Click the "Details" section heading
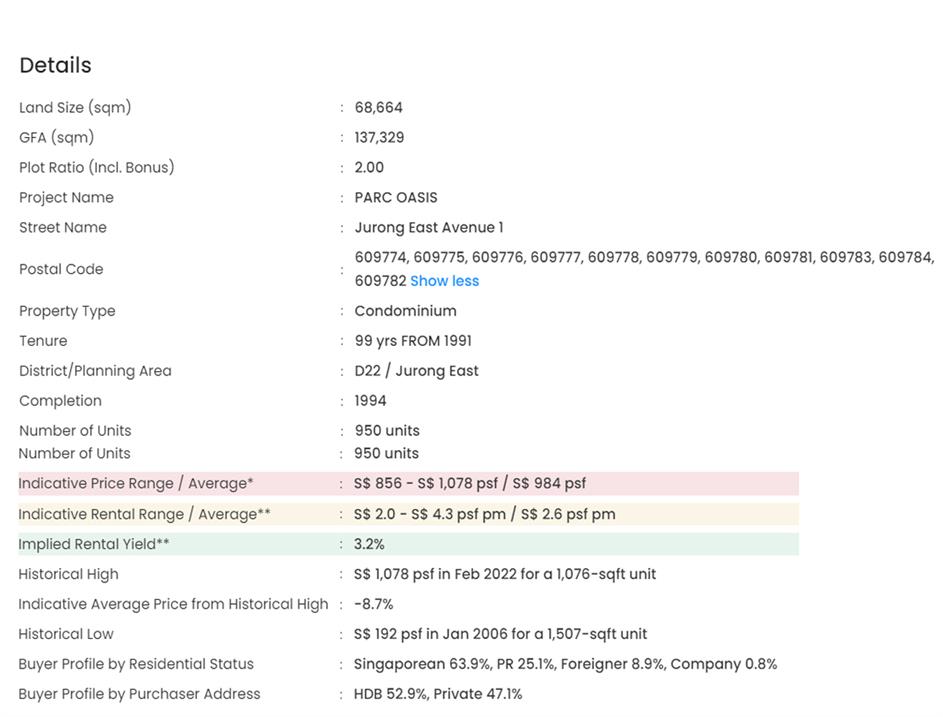The height and width of the screenshot is (717, 943). click(55, 66)
